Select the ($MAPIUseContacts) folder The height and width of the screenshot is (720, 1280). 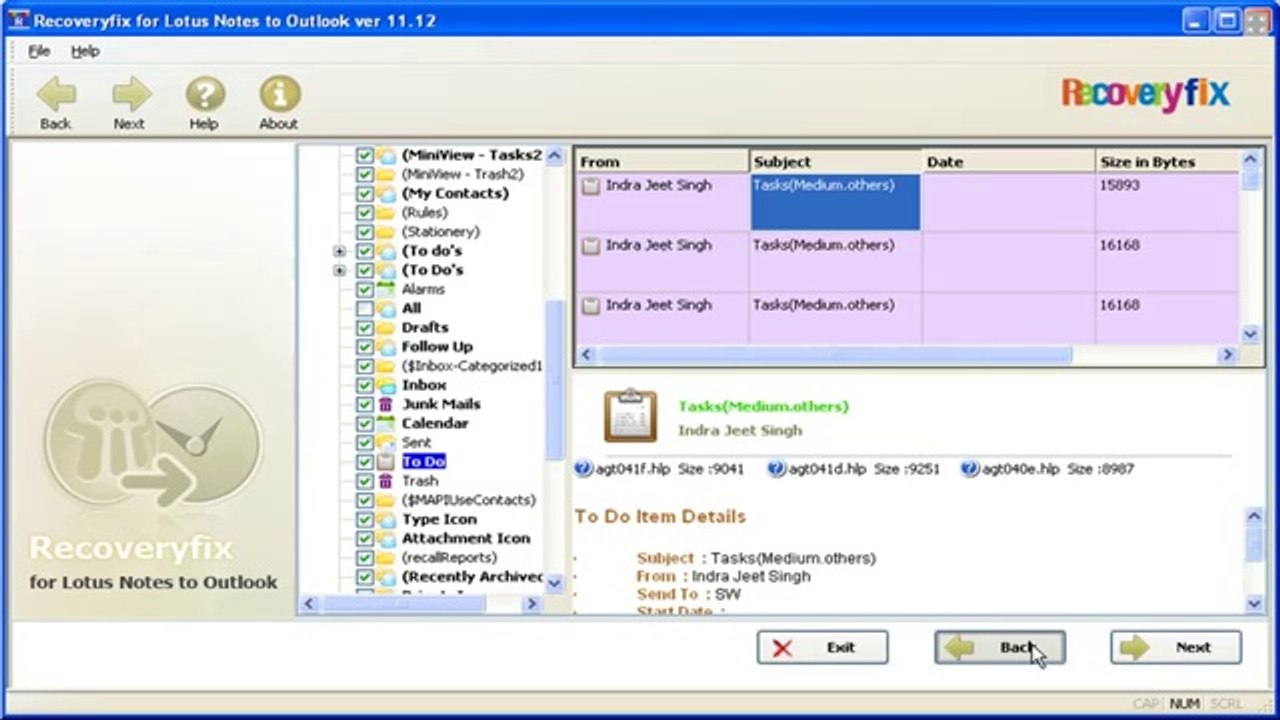tap(469, 500)
